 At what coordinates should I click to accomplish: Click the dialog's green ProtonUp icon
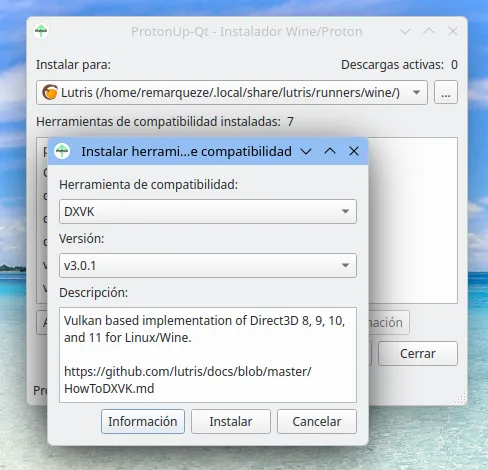62,151
